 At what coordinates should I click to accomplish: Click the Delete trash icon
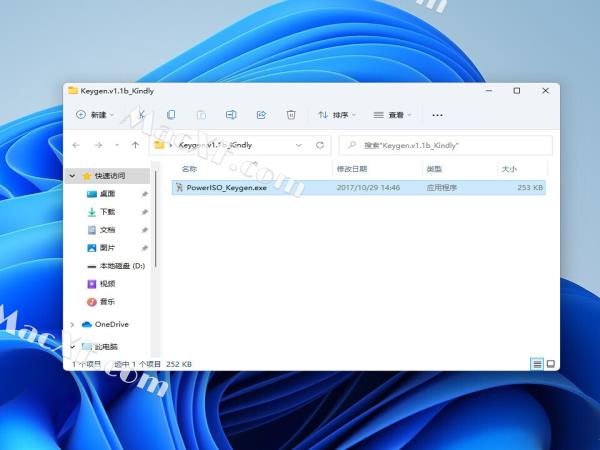tap(291, 115)
